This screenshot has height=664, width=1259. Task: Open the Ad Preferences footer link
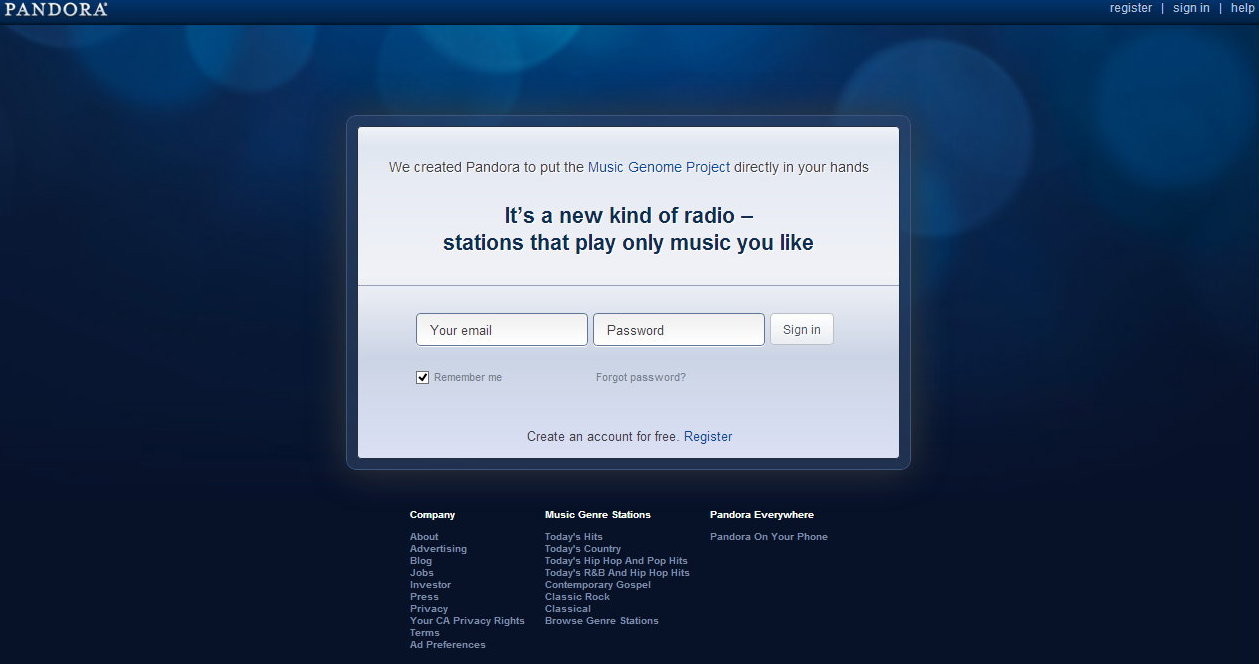448,645
